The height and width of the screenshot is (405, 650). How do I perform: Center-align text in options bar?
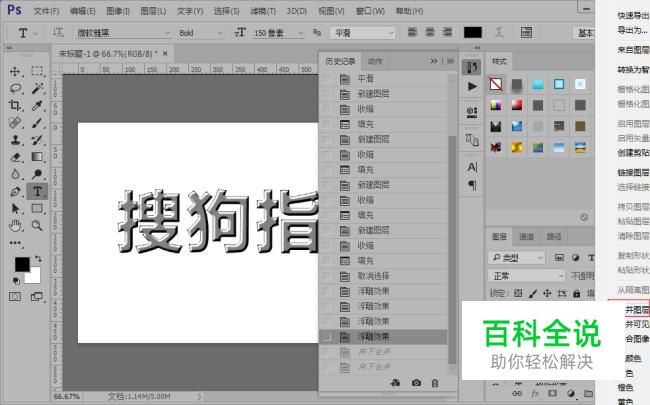coord(430,32)
